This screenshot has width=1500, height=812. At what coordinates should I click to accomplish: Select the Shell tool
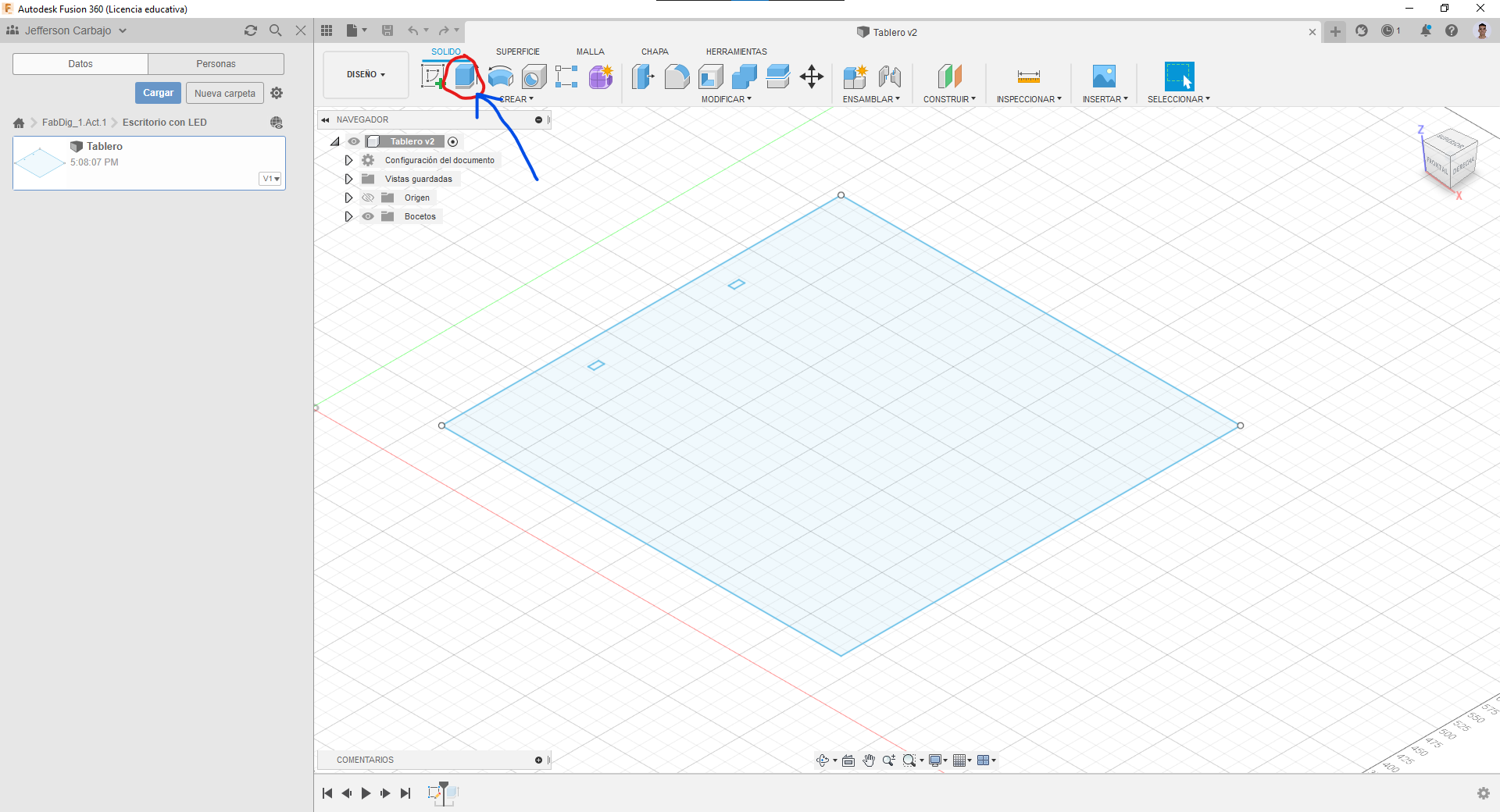pos(711,77)
